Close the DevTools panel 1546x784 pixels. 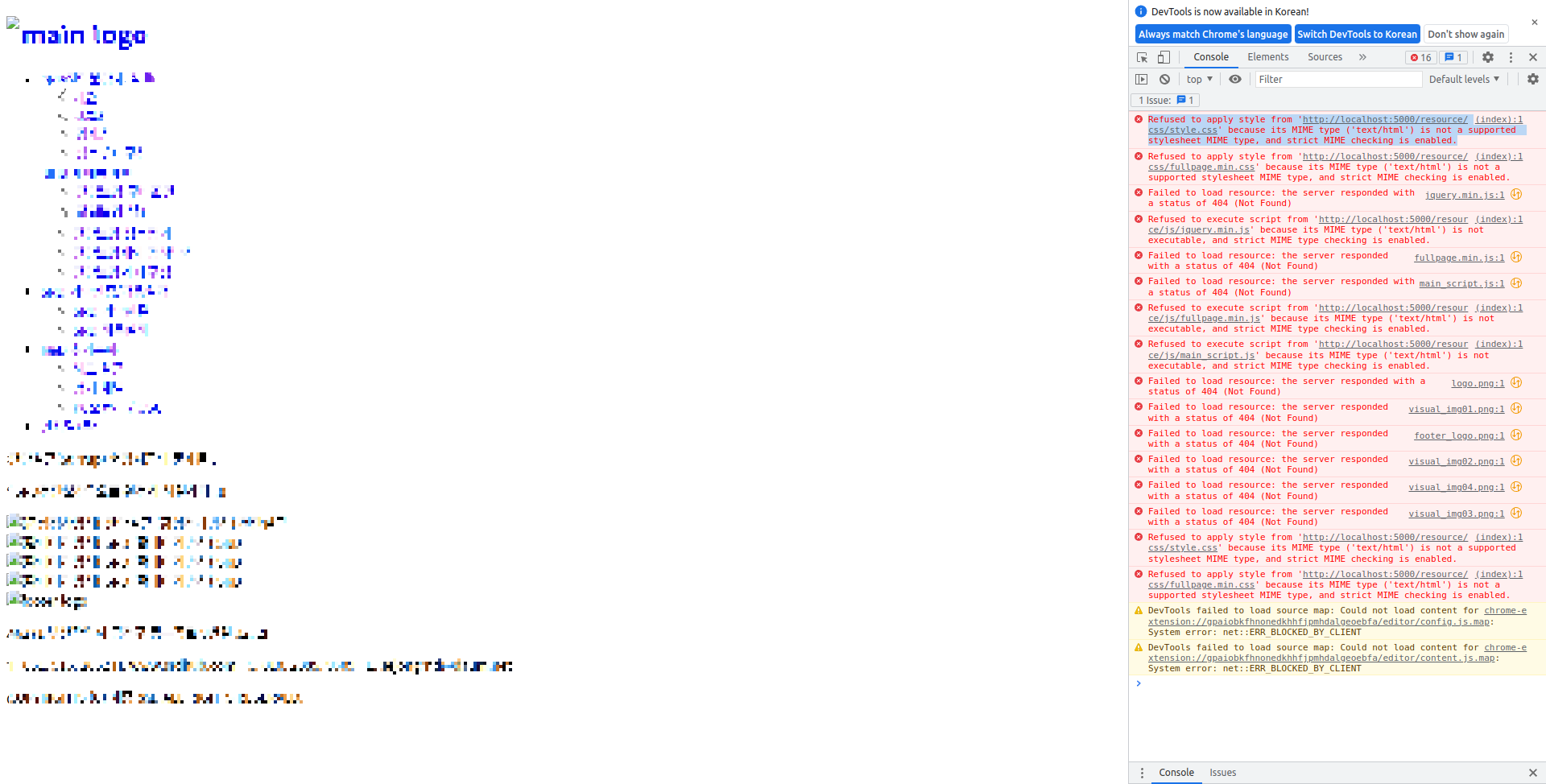point(1533,57)
